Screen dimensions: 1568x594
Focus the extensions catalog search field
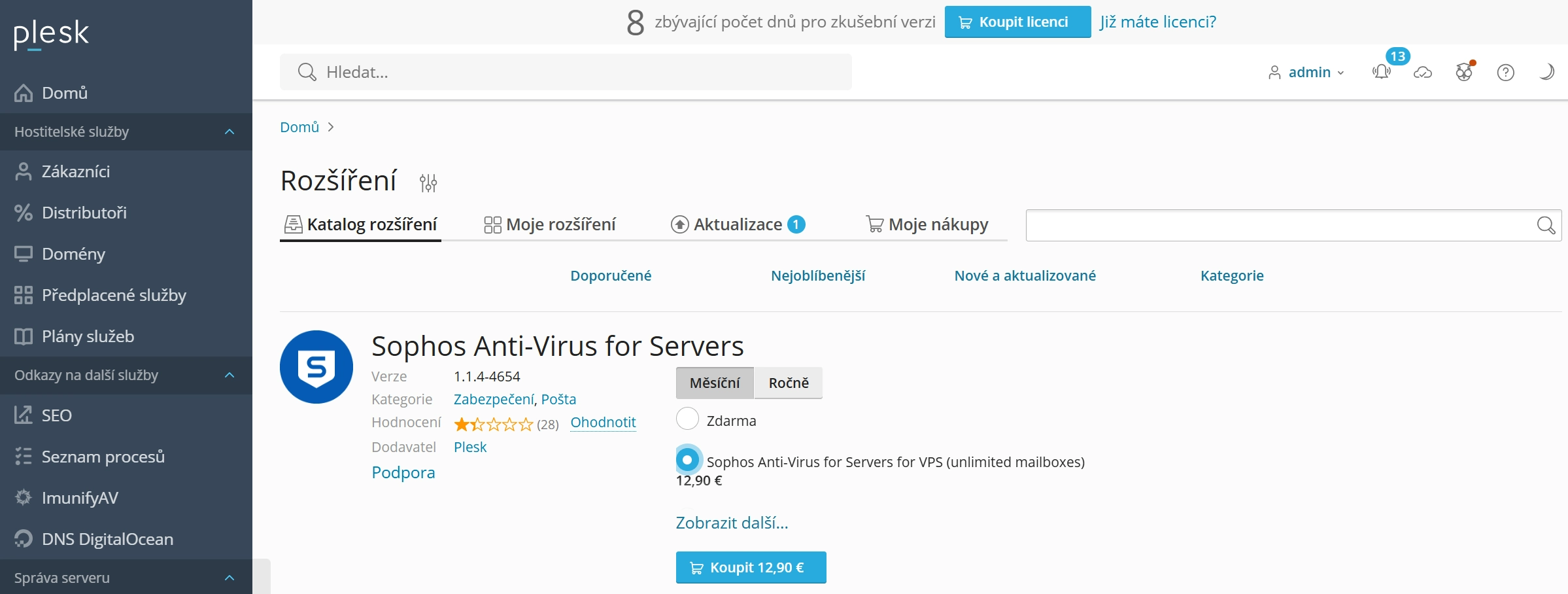point(1293,226)
